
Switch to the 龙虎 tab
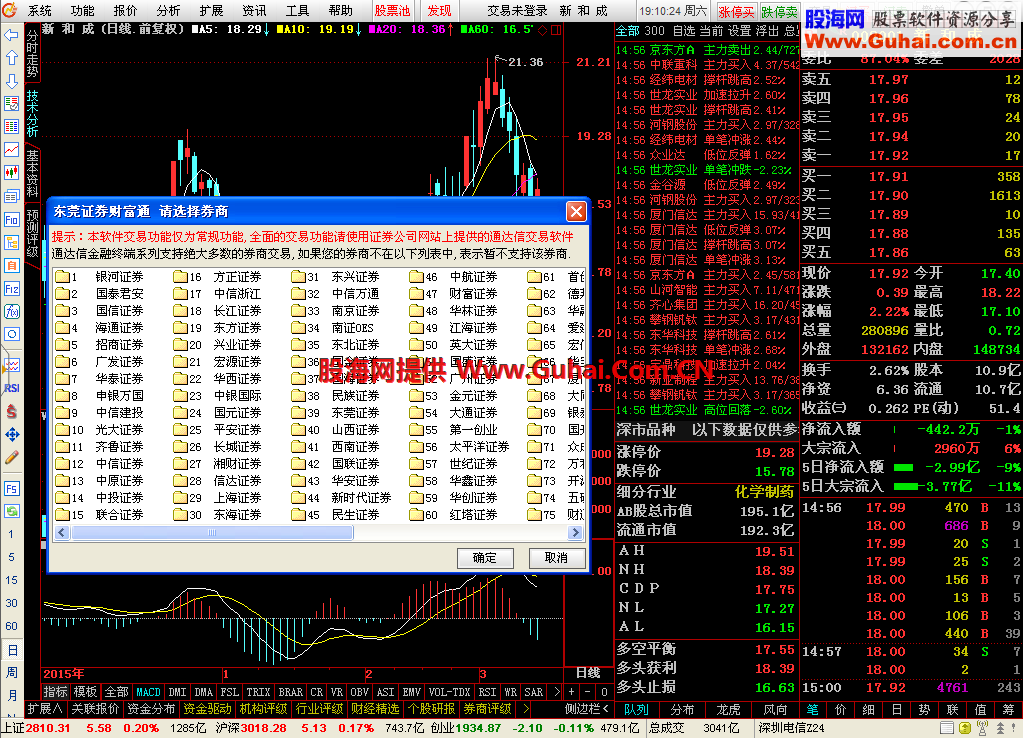click(x=729, y=709)
